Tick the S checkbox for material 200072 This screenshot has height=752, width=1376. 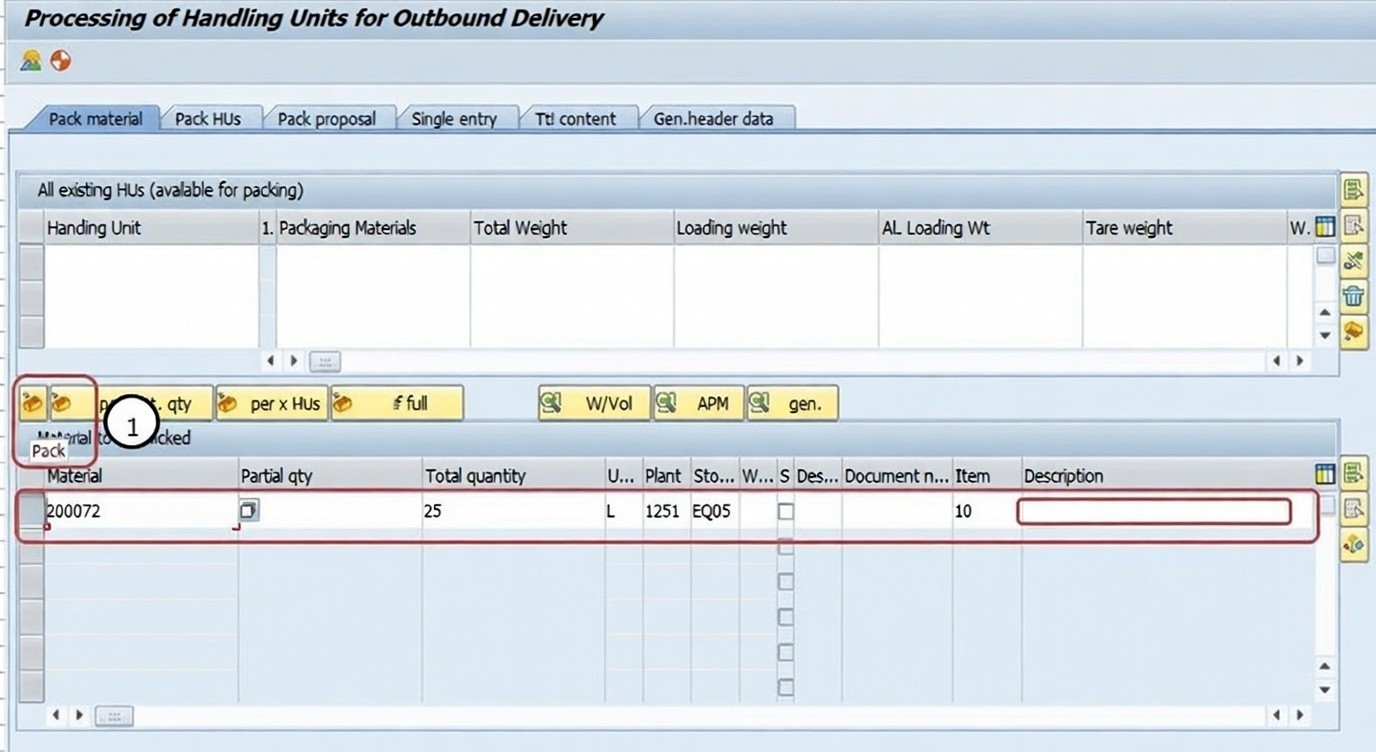point(786,511)
